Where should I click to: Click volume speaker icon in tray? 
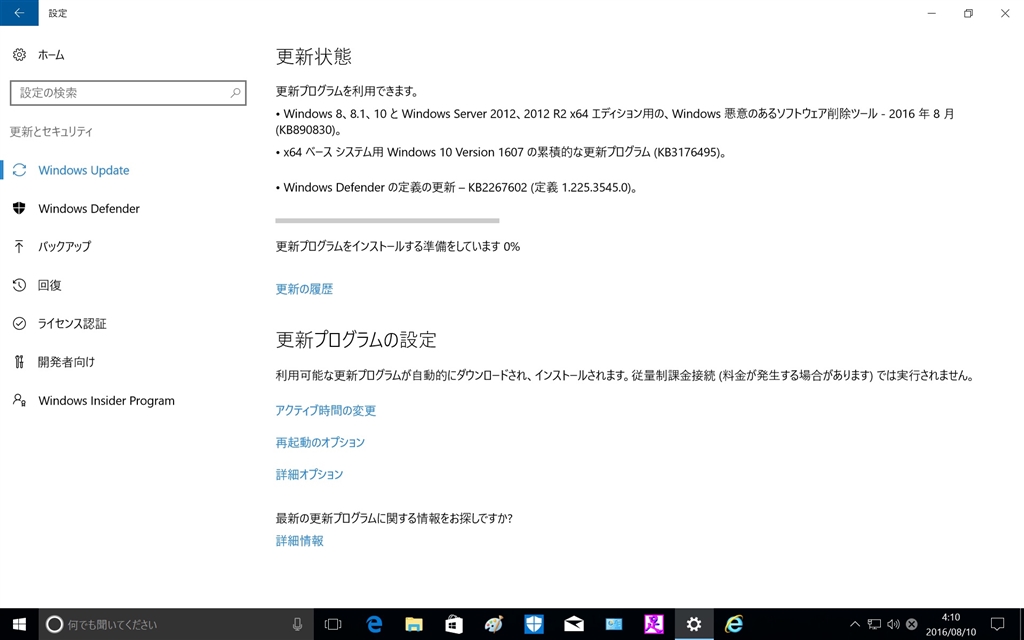(x=893, y=624)
